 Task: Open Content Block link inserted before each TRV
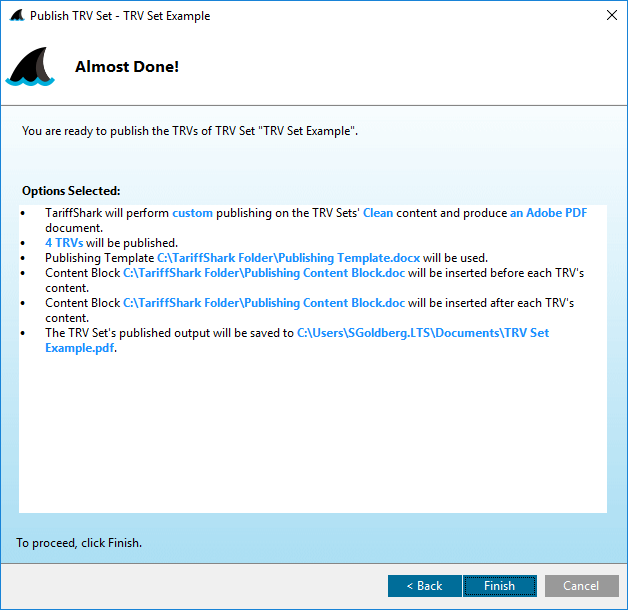click(x=264, y=273)
